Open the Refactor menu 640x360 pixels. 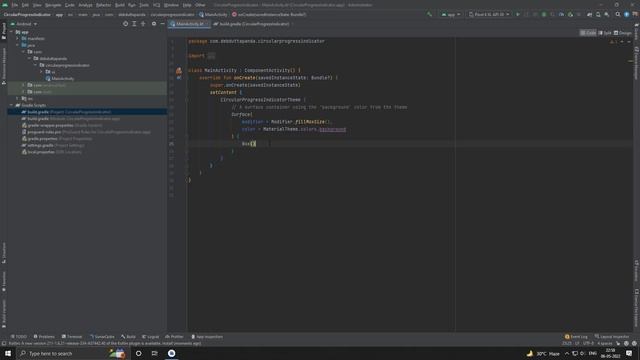click(103, 5)
